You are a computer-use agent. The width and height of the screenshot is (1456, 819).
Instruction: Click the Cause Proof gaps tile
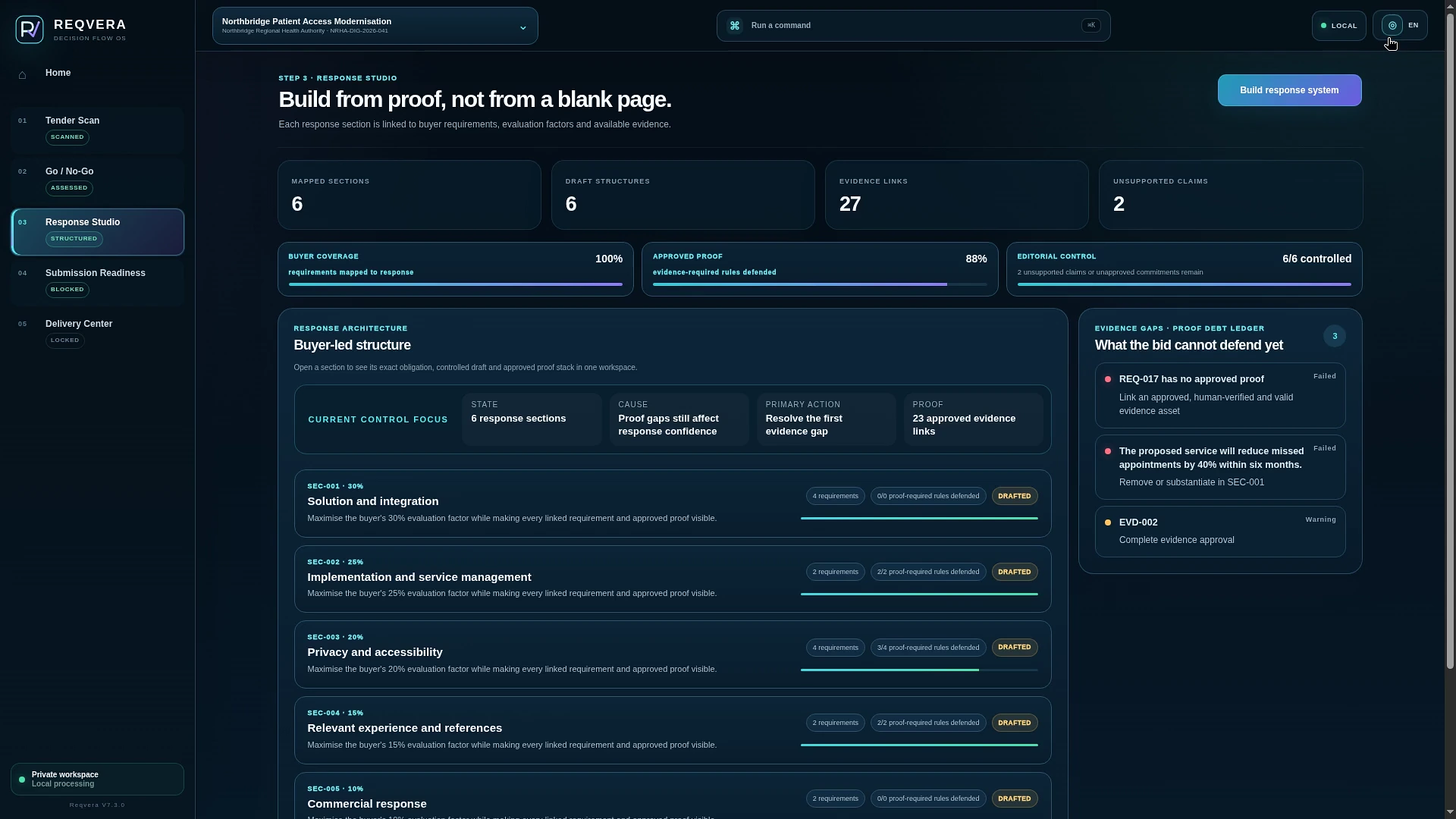click(x=679, y=419)
